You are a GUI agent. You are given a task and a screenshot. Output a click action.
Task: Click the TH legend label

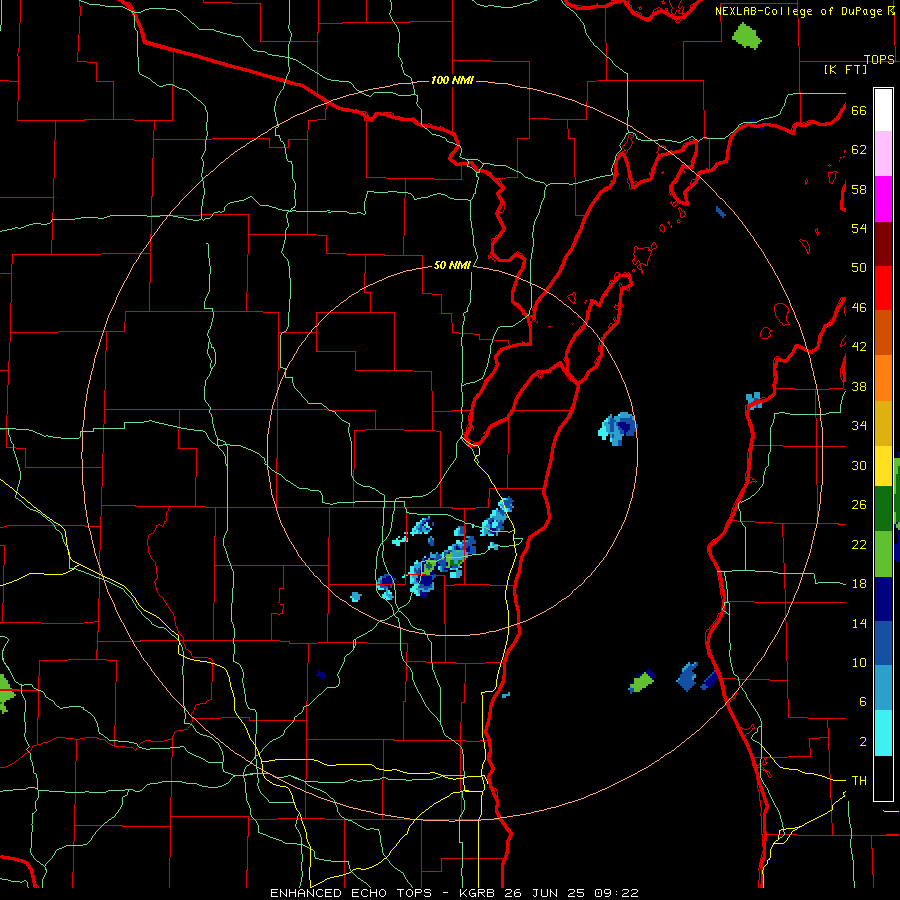pos(859,781)
